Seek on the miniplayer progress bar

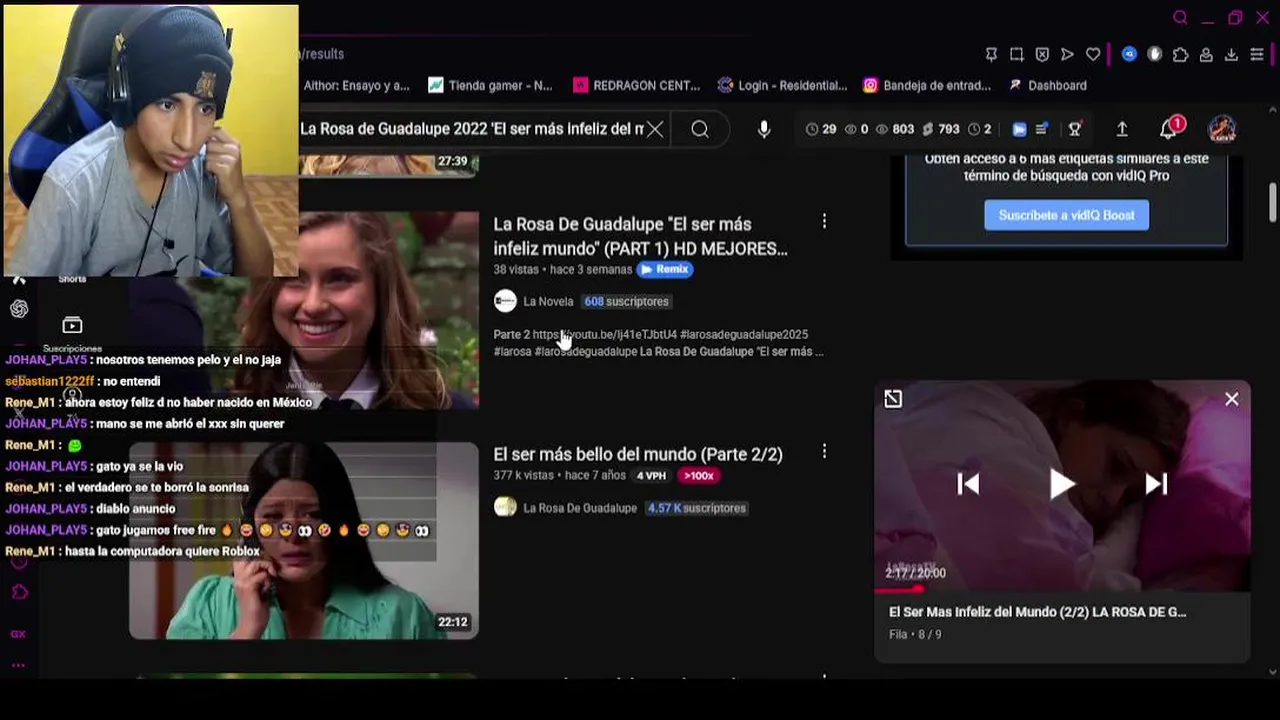[x=1062, y=590]
